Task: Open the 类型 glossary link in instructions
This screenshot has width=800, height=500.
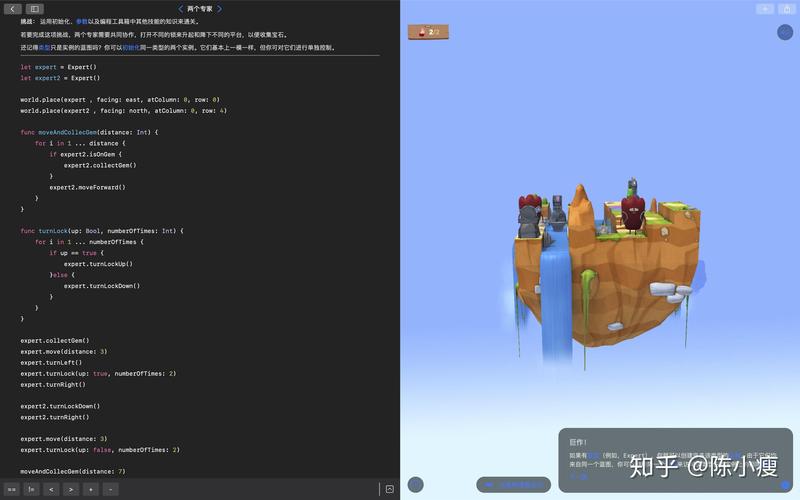Action: (44, 47)
